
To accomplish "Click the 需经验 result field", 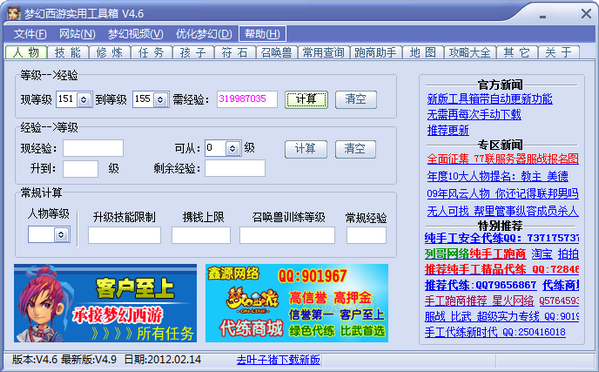I will (x=247, y=99).
